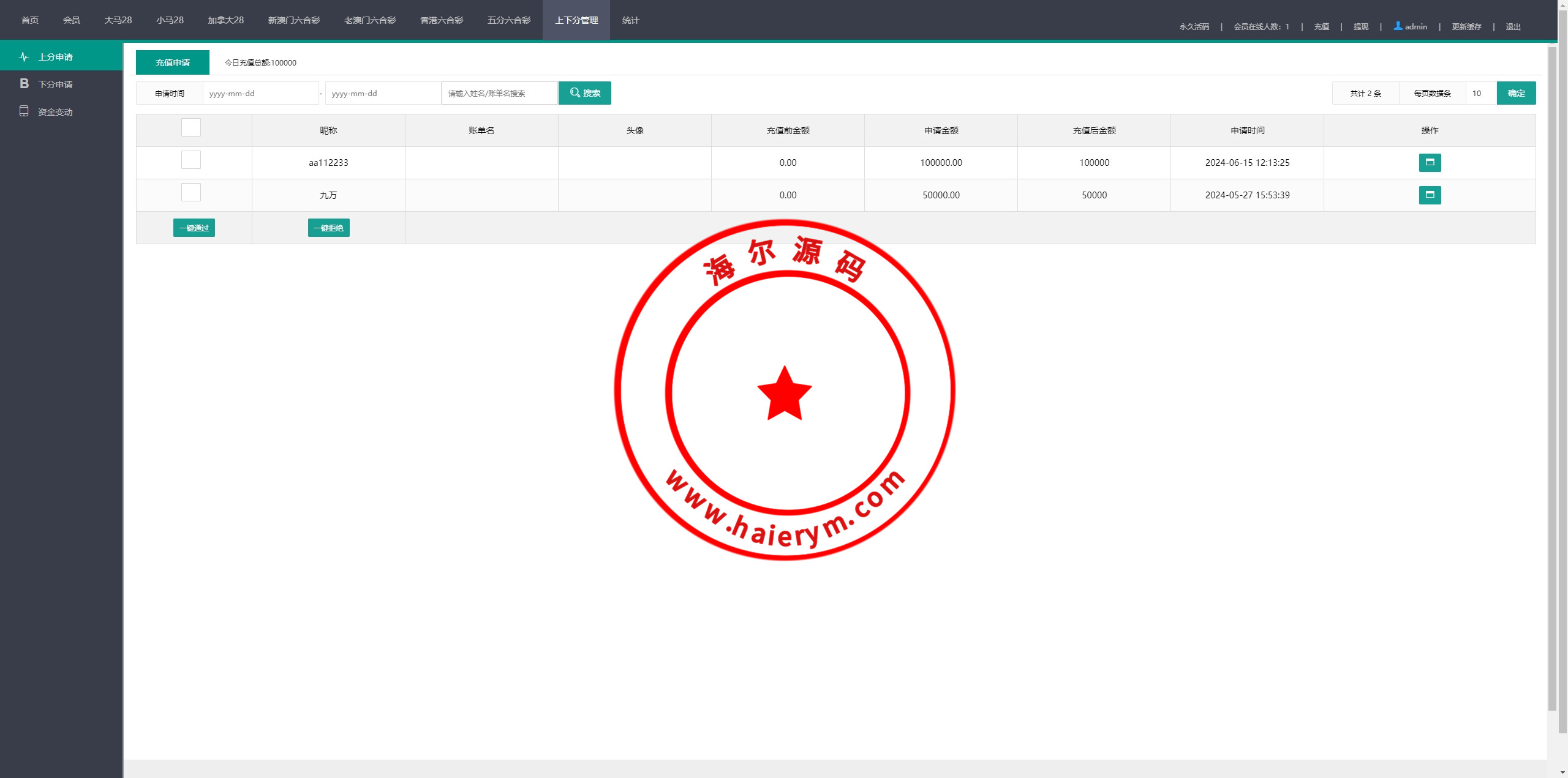Check the box for the 九万 row
The image size is (1568, 778).
pos(191,192)
